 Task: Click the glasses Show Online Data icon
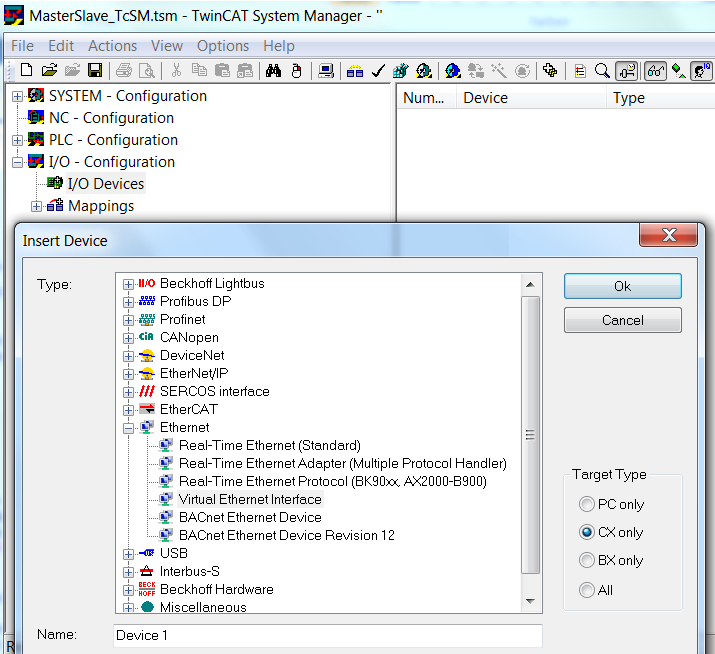[655, 71]
